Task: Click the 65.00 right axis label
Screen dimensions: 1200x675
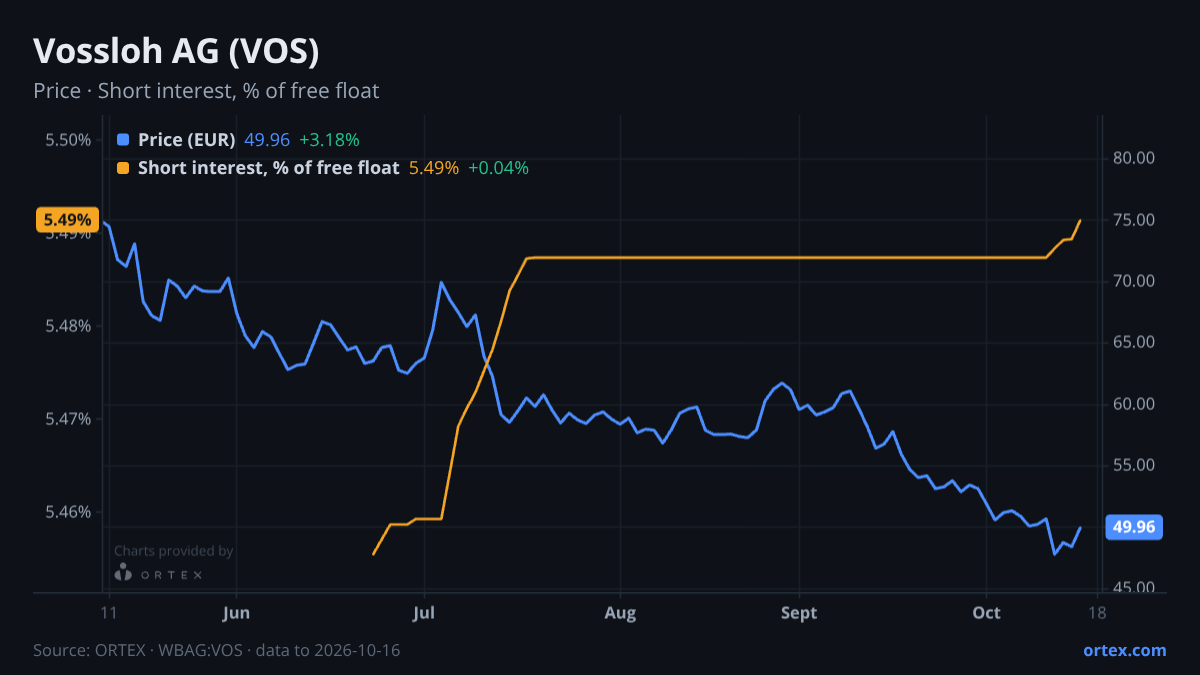Action: click(1133, 343)
